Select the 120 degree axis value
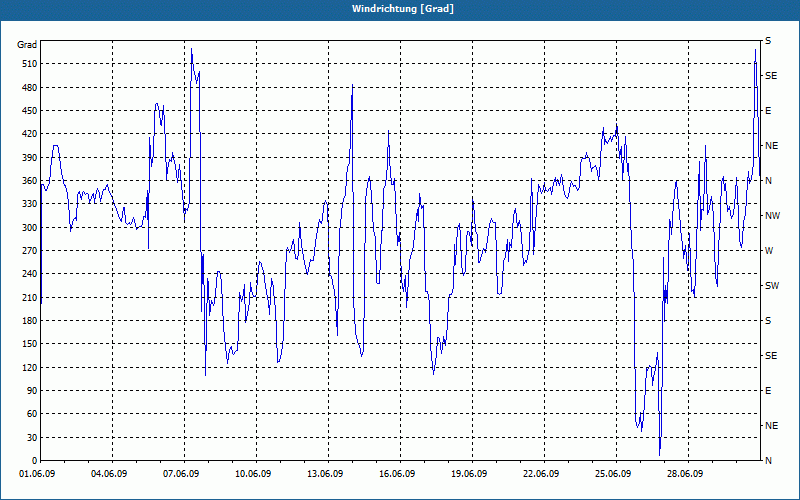The width and height of the screenshot is (800, 500). [x=30, y=367]
